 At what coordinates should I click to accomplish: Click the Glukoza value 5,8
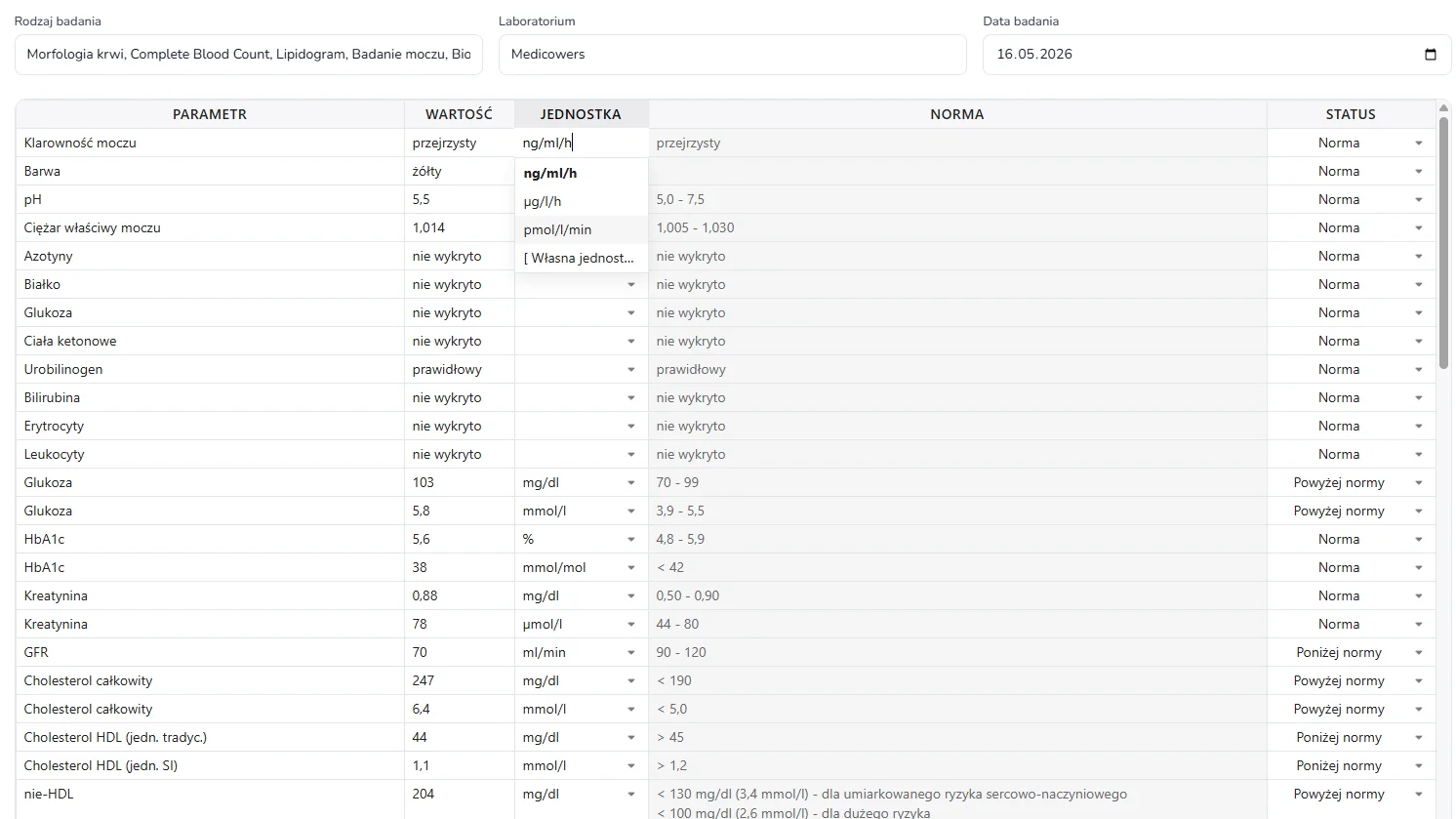[x=460, y=511]
